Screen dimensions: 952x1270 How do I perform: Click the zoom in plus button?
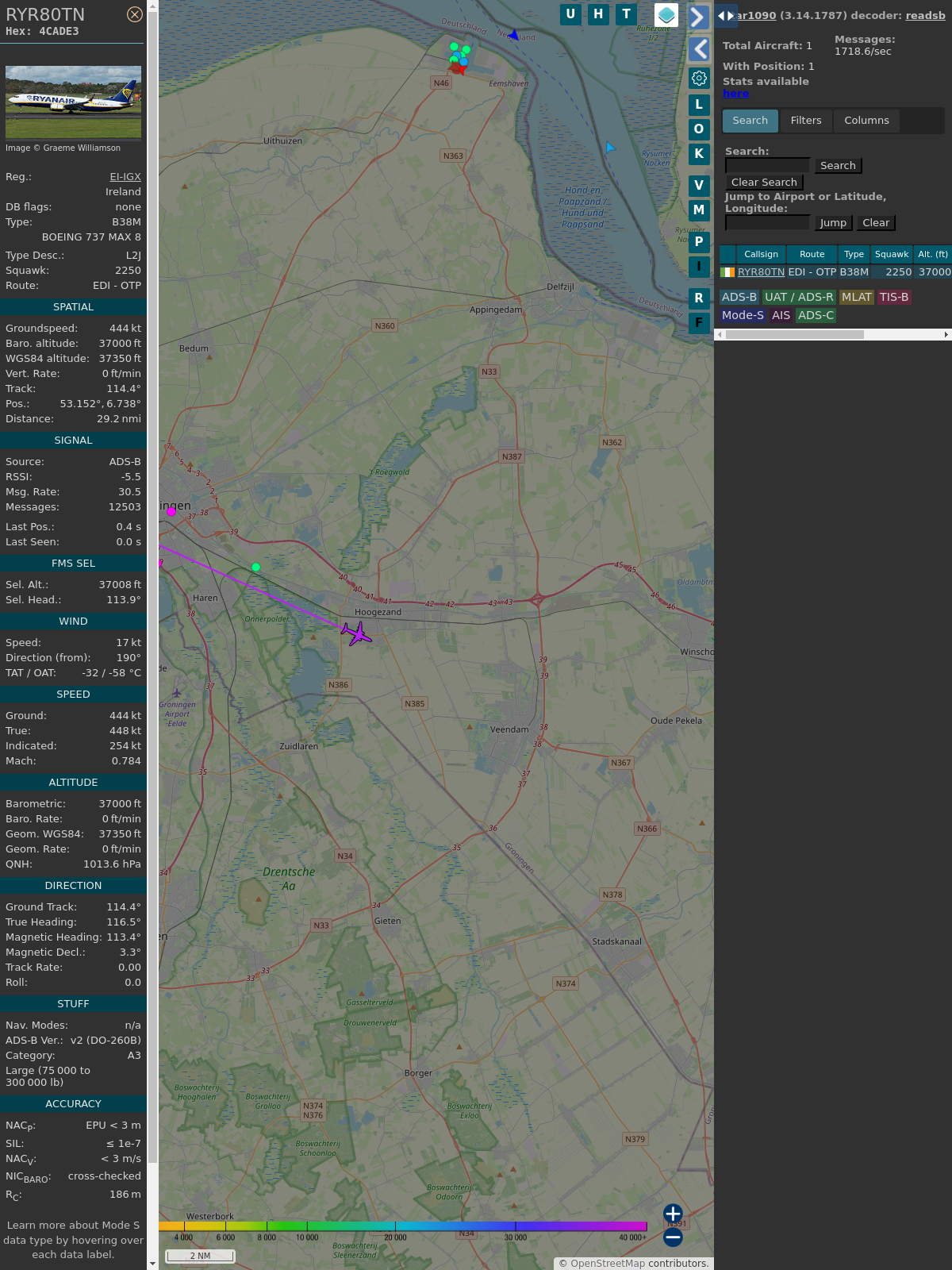673,1214
